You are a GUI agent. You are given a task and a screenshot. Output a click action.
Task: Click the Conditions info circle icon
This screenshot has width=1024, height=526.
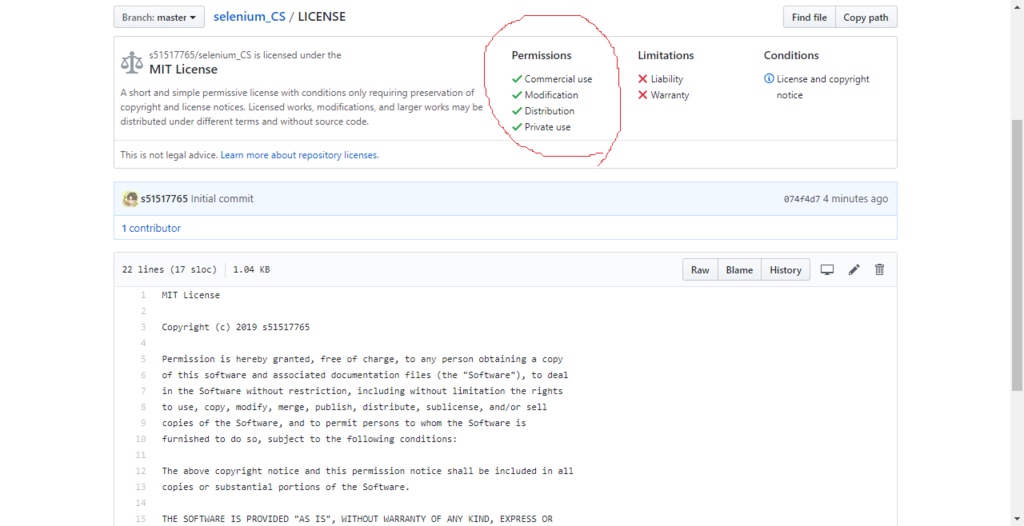tap(769, 79)
